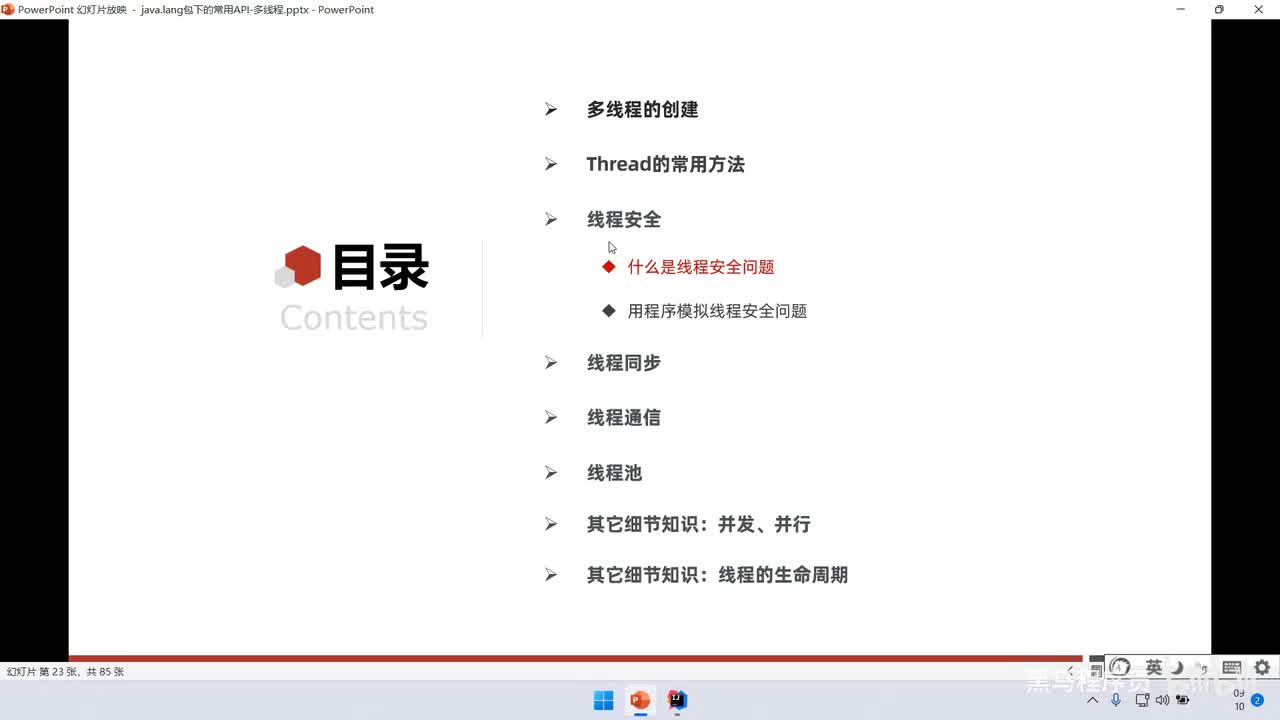
Task: Click 什么是线程安全问题 sub-item
Action: tap(701, 267)
